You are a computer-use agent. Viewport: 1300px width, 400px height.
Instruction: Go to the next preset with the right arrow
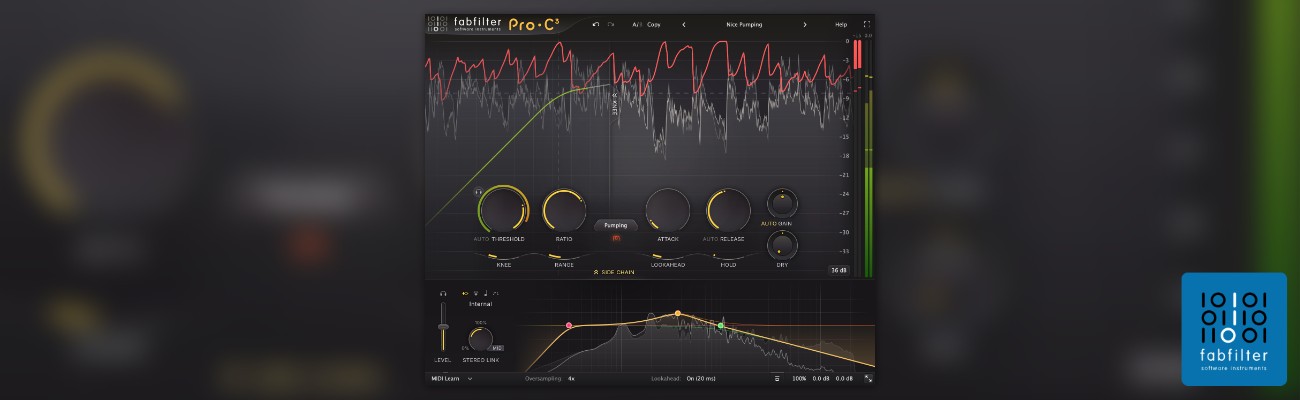point(805,24)
